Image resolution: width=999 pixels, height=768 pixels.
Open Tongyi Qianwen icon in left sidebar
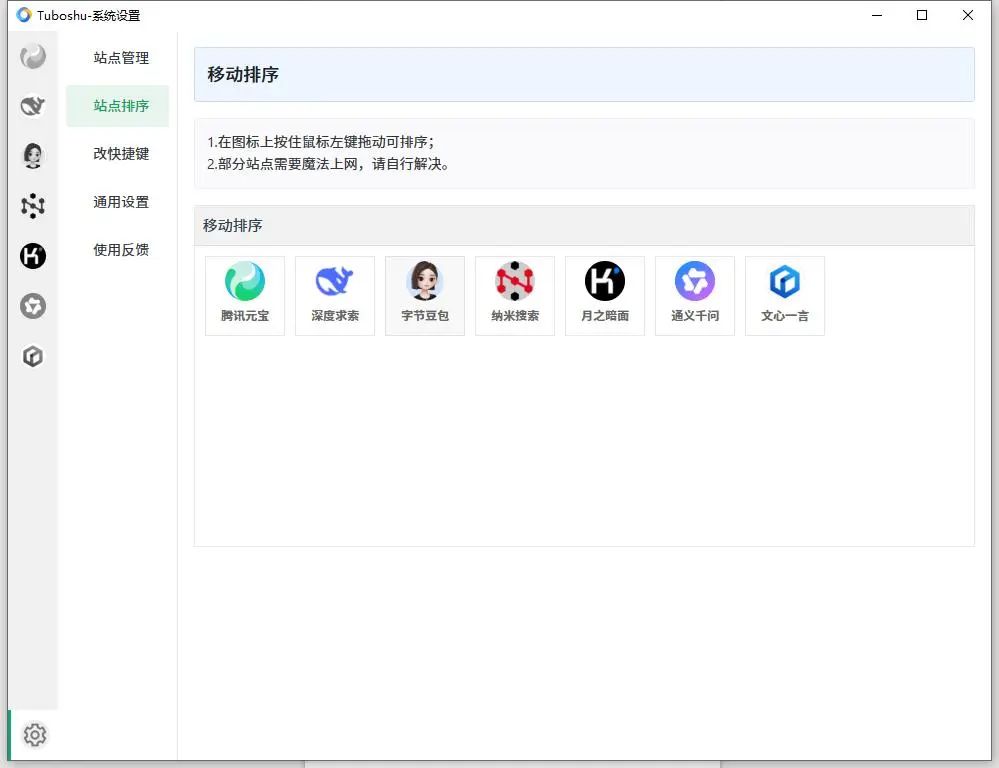pos(32,306)
